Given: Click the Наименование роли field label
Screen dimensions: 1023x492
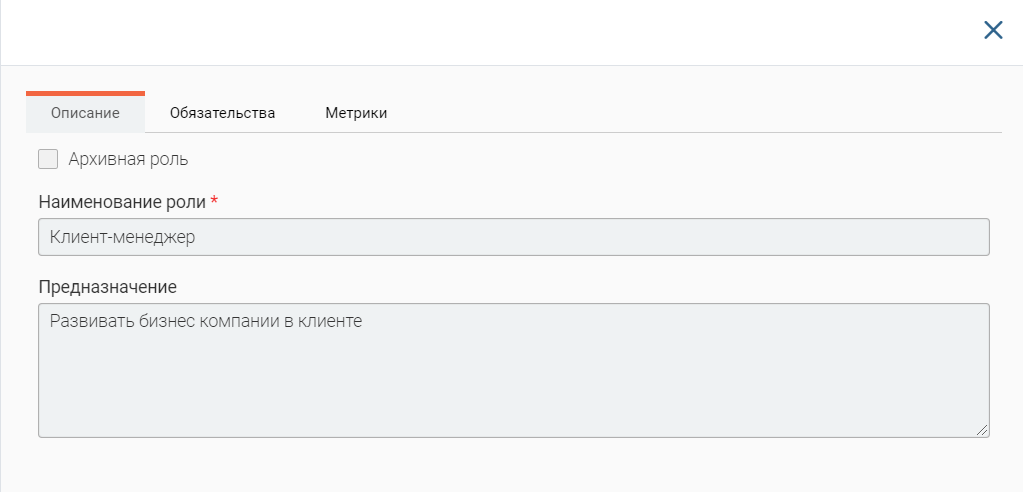Looking at the screenshot, I should [x=122, y=202].
